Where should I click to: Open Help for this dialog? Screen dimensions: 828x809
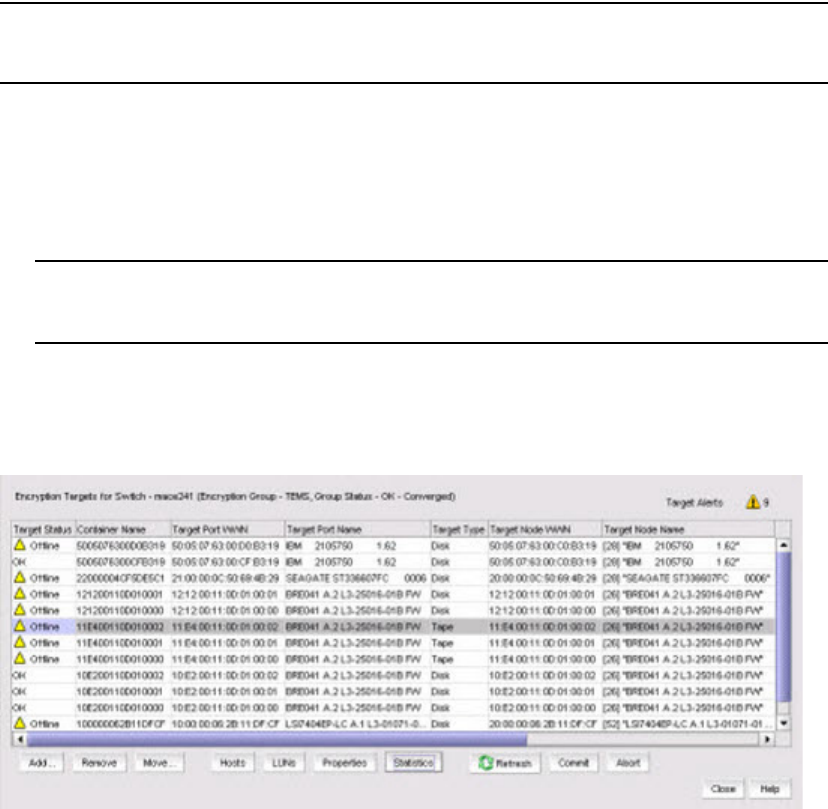tap(770, 789)
